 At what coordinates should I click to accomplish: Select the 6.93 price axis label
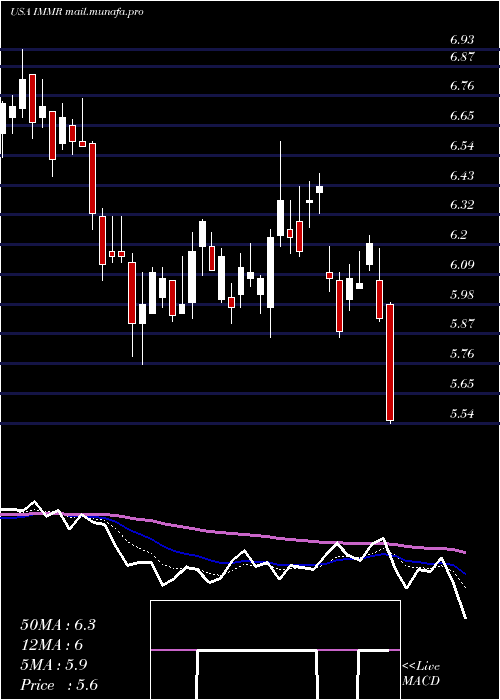tap(462, 40)
